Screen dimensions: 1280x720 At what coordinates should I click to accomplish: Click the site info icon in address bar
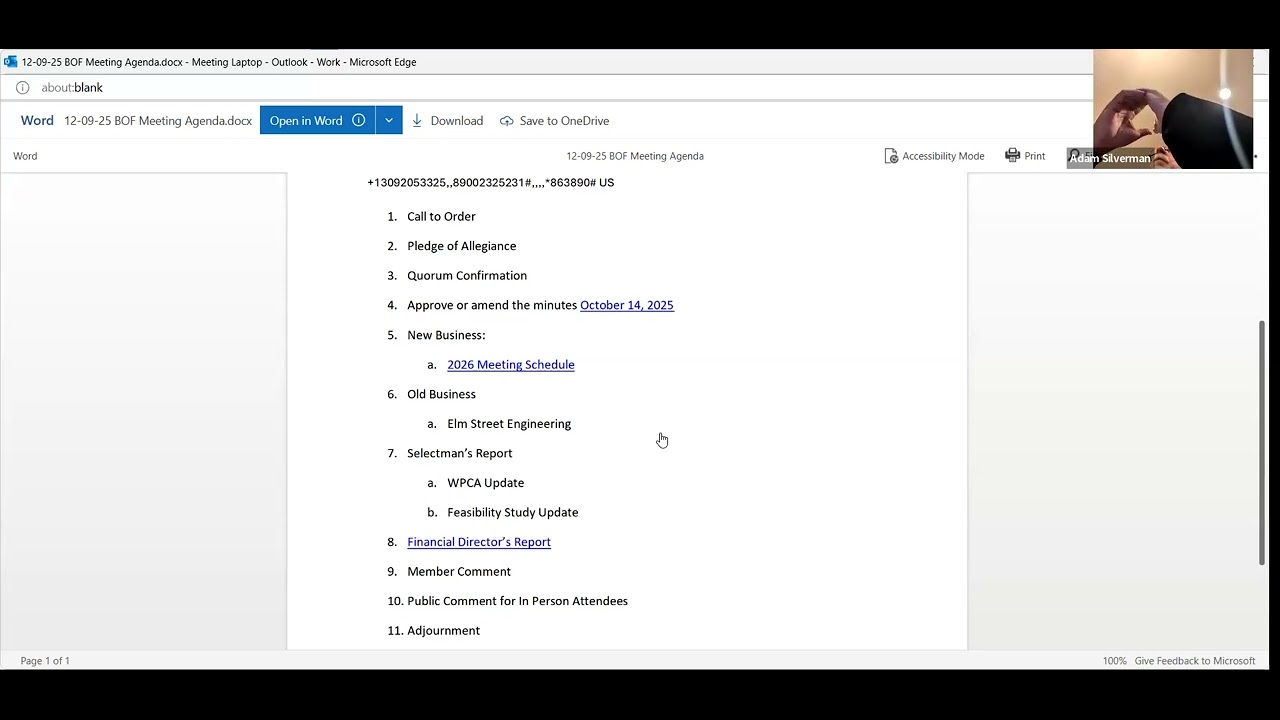point(22,88)
